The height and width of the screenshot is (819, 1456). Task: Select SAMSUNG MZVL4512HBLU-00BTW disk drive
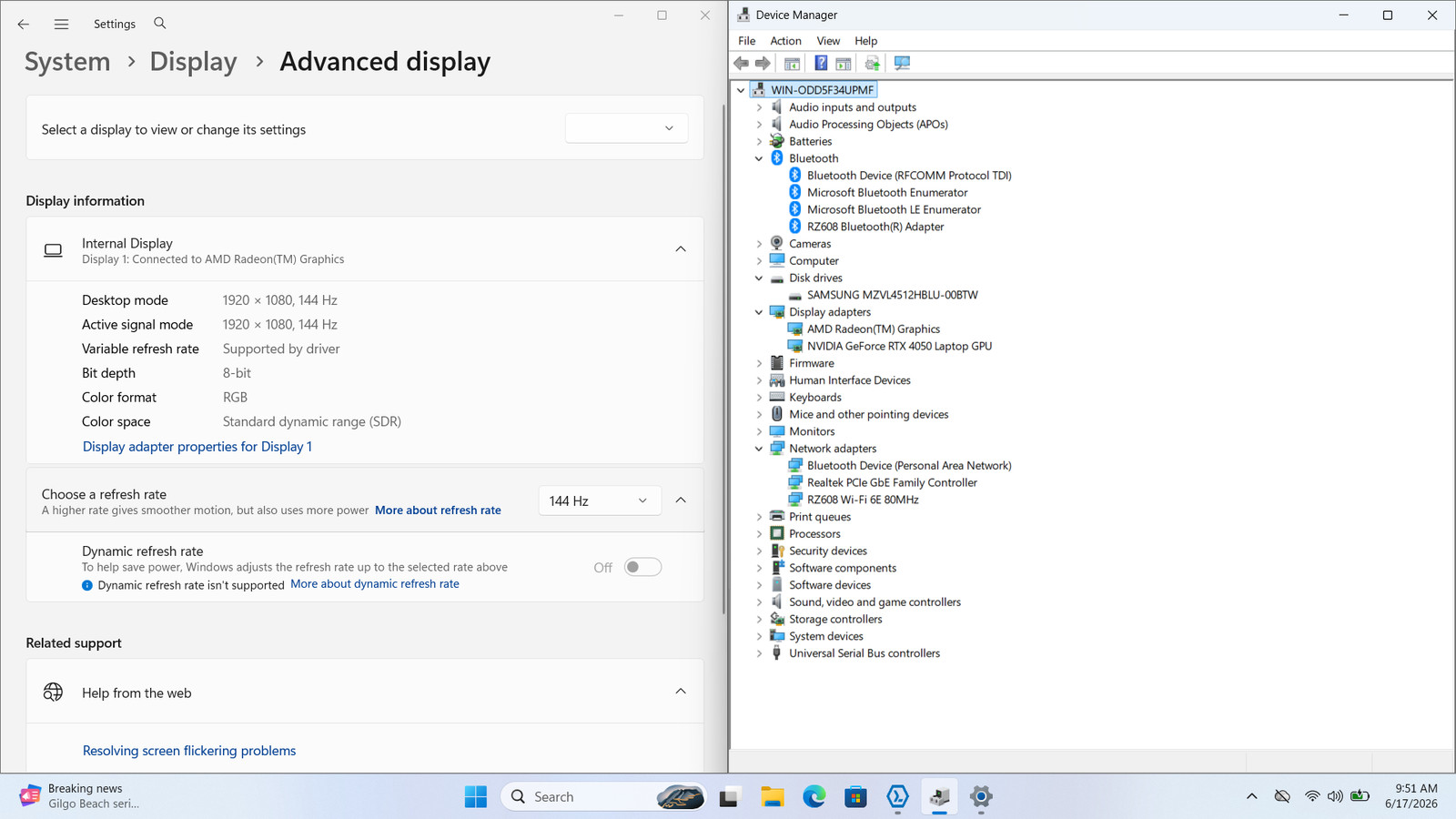point(893,295)
